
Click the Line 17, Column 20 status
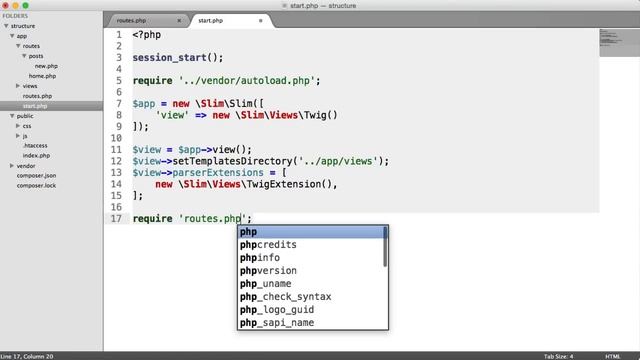[x=27, y=356]
